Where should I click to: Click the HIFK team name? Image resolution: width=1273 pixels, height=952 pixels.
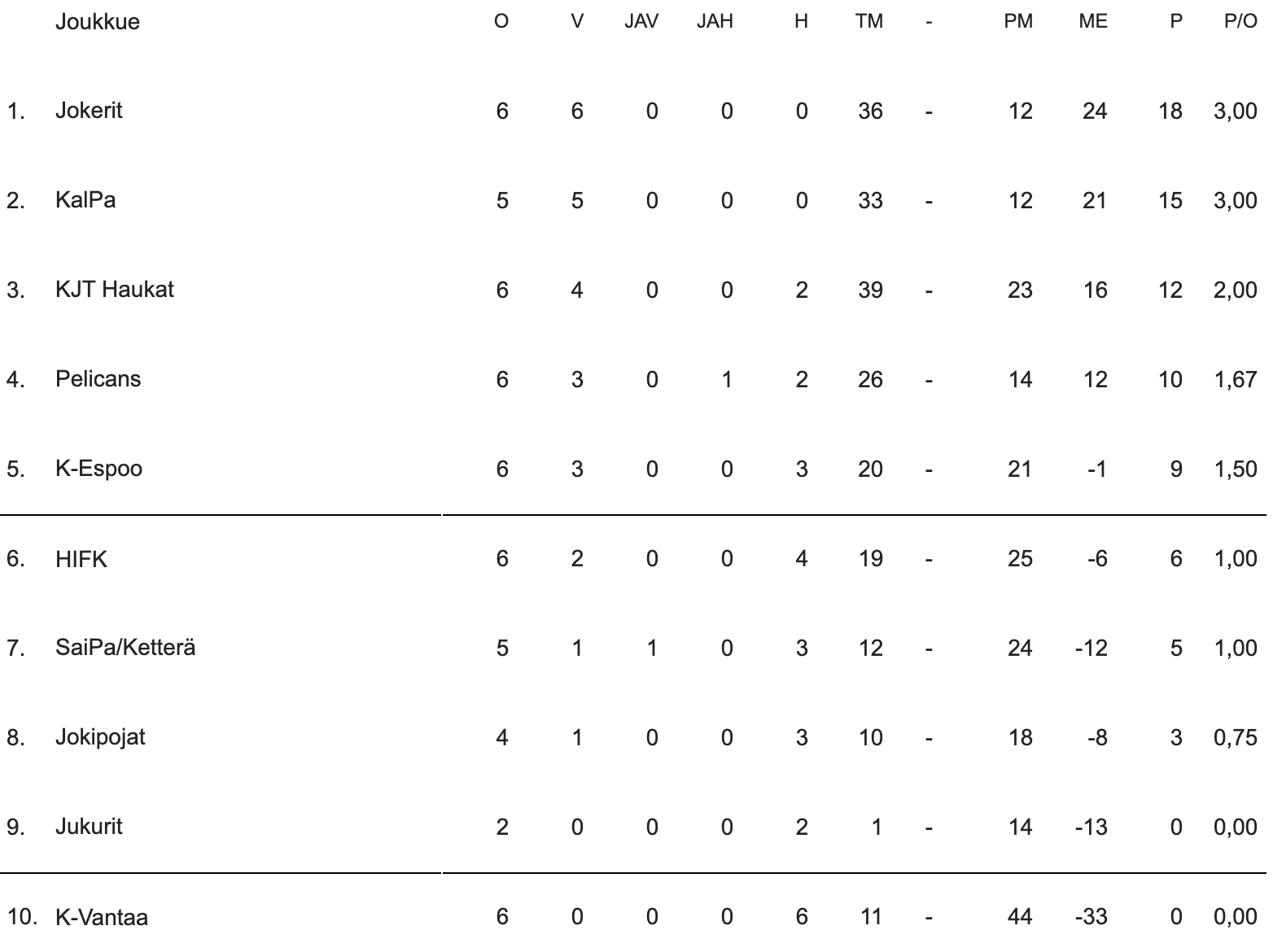(x=81, y=559)
